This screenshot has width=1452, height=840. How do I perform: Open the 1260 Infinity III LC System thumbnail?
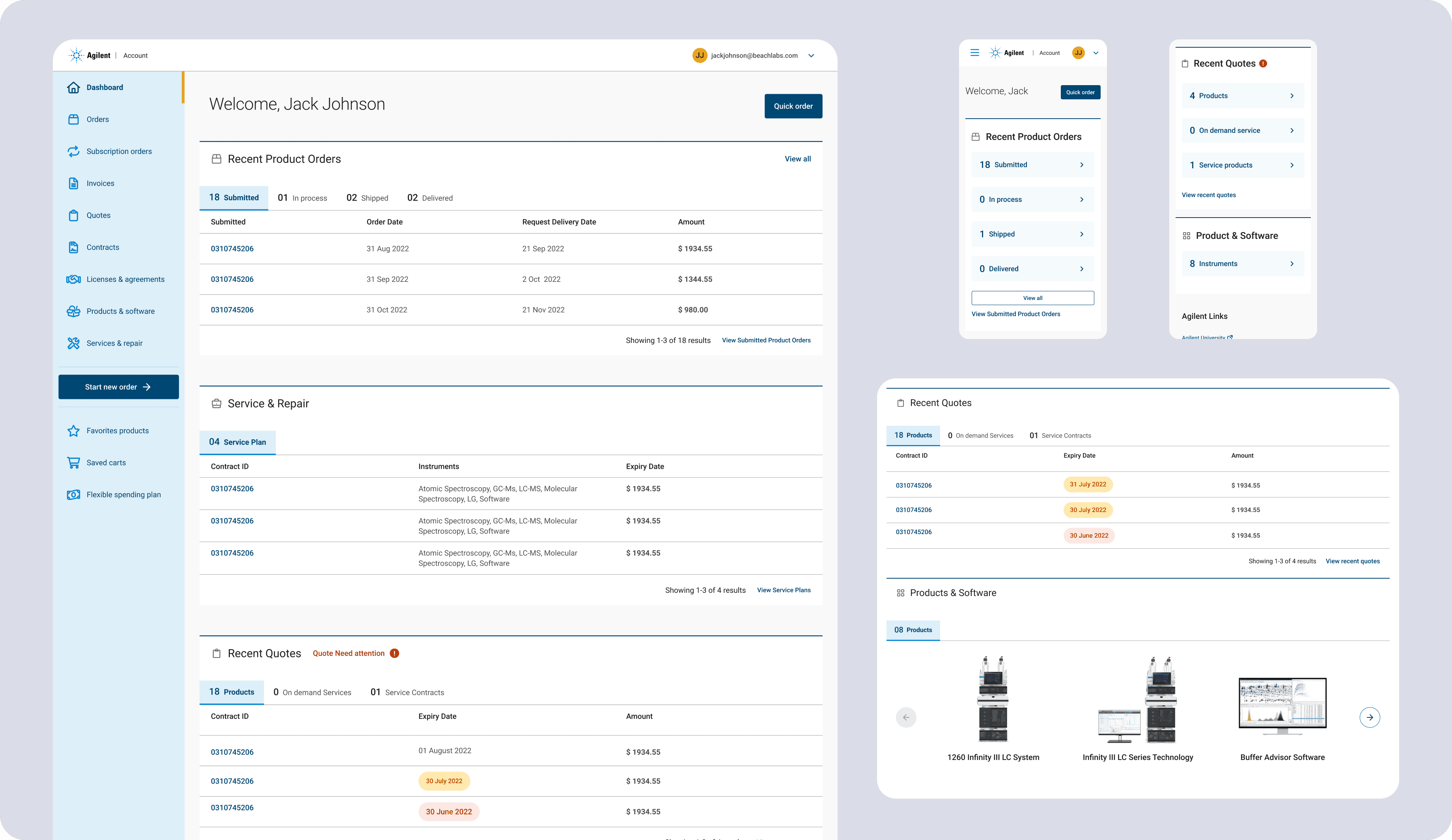tap(993, 699)
